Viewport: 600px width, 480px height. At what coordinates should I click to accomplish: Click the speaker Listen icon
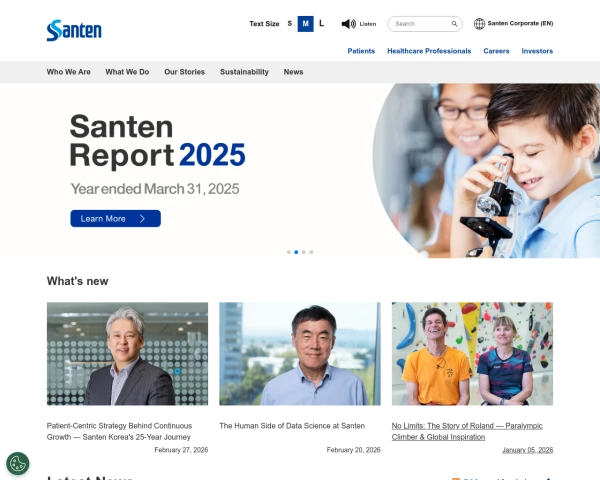[348, 24]
